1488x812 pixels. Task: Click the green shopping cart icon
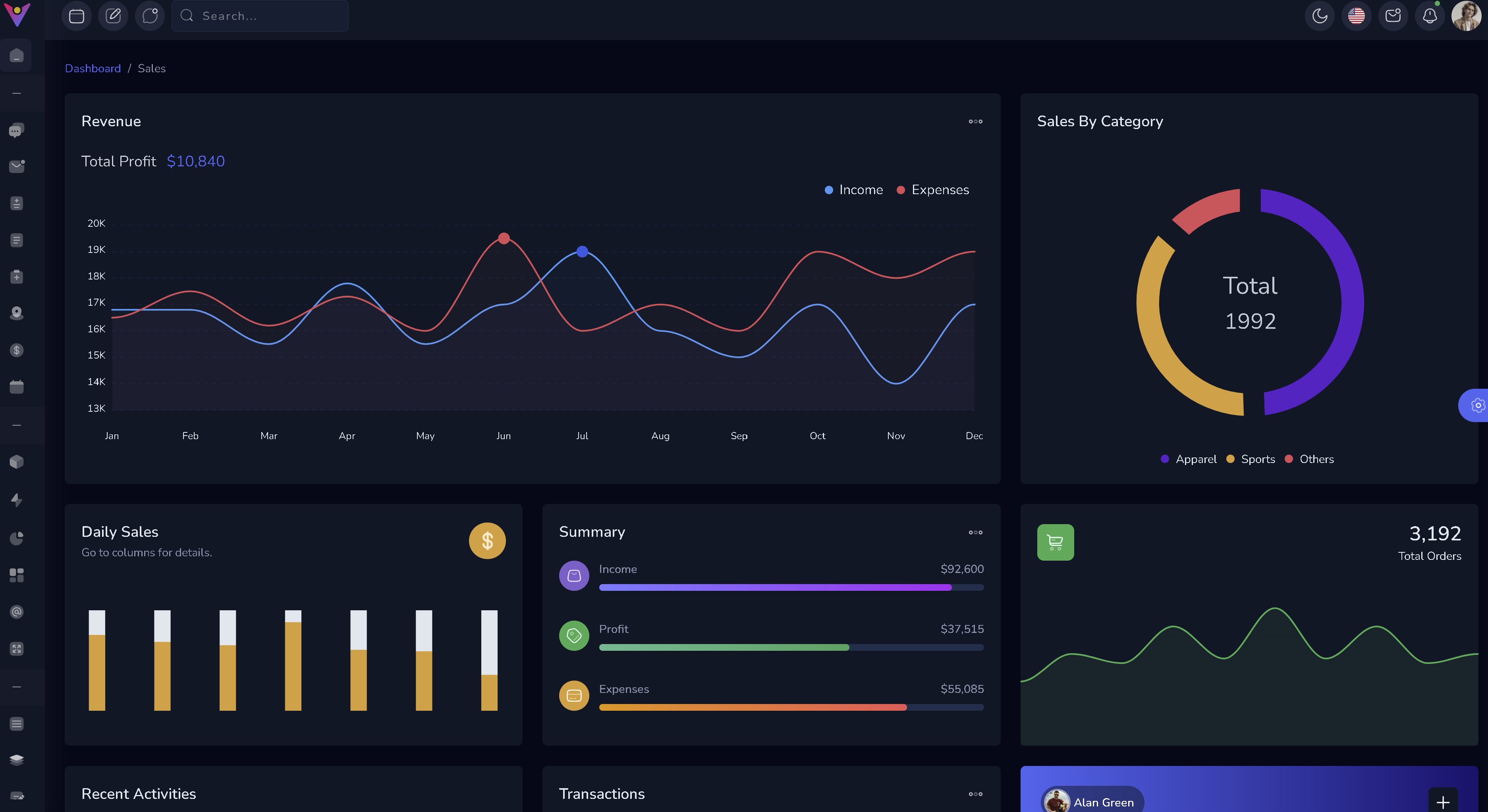coord(1056,542)
